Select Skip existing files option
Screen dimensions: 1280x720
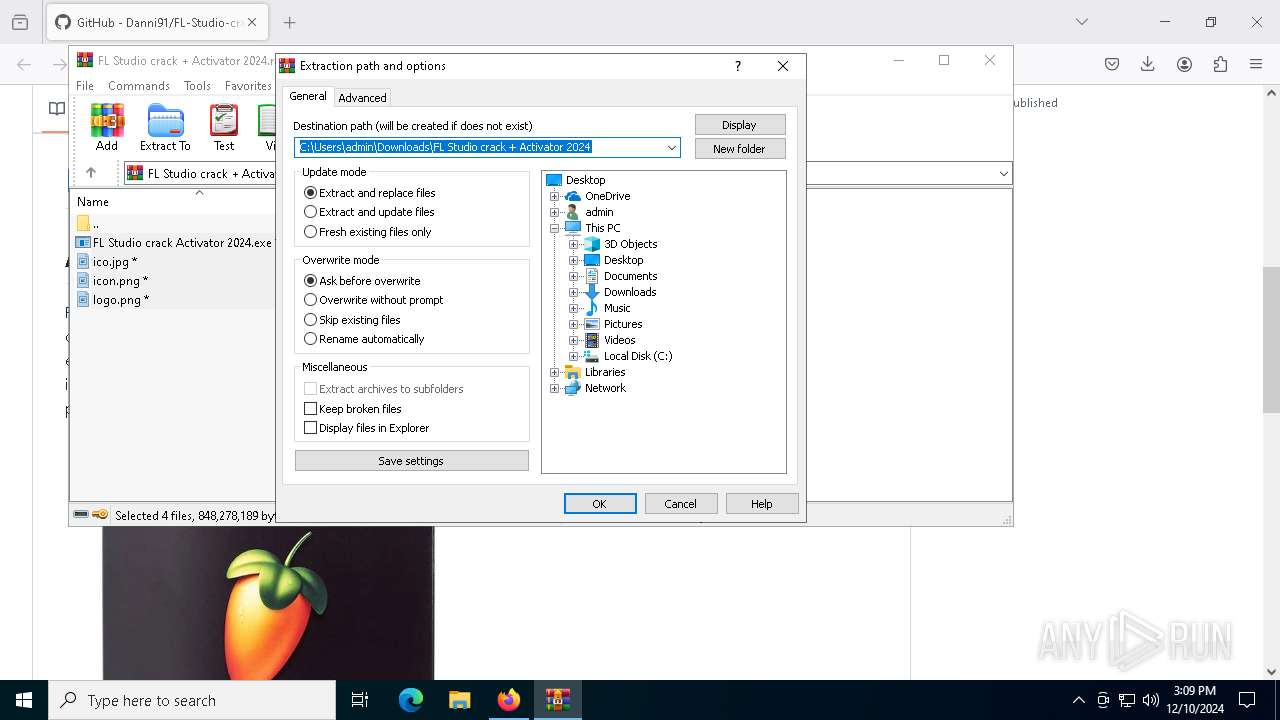tap(352, 320)
